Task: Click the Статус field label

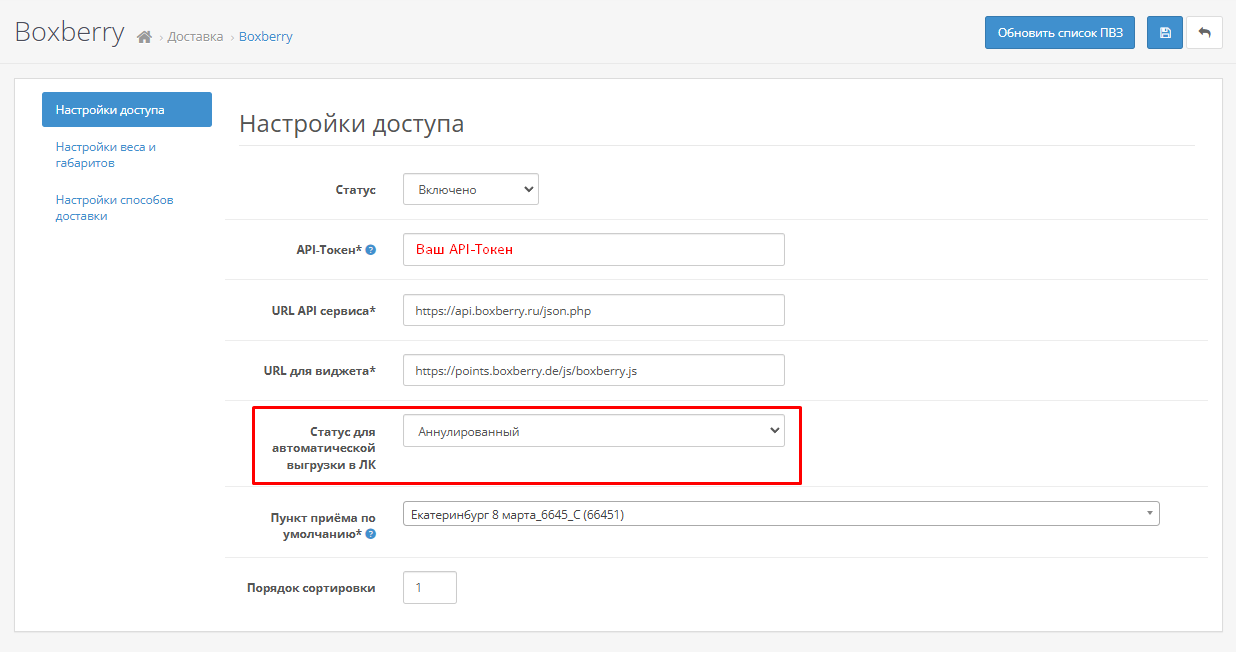Action: [356, 190]
